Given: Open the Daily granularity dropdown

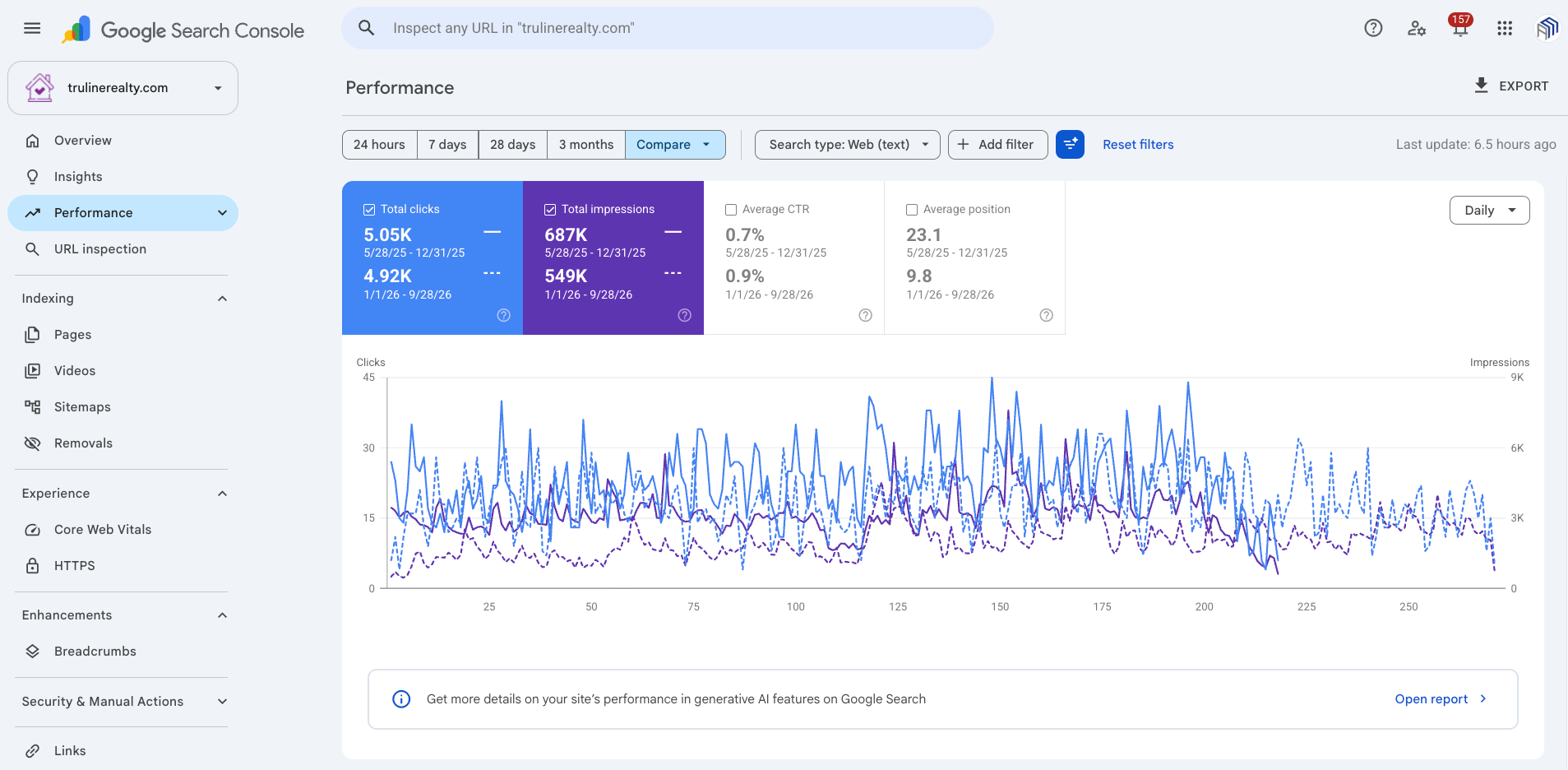Looking at the screenshot, I should point(1489,211).
